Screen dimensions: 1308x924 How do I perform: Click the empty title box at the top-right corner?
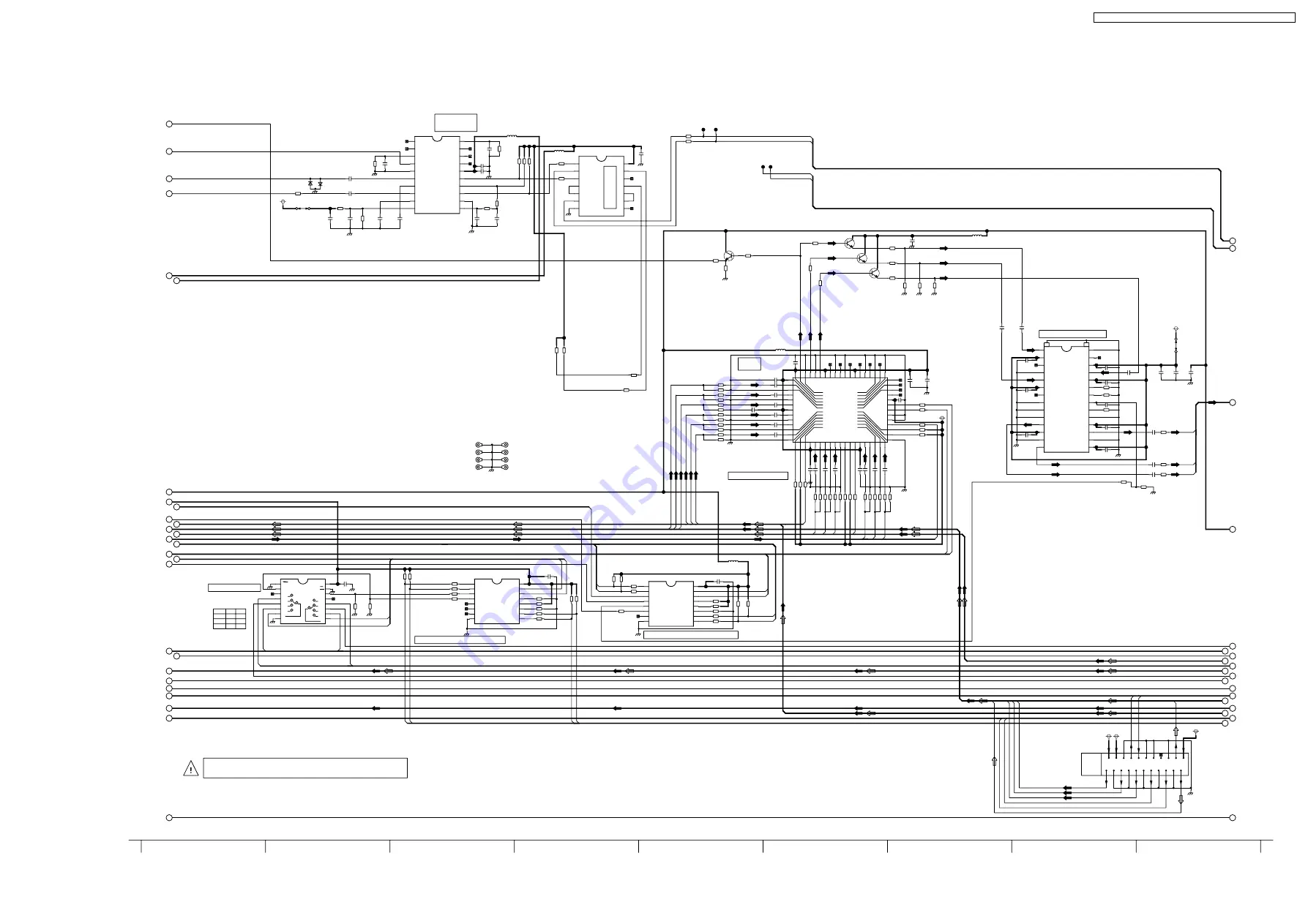(1194, 18)
